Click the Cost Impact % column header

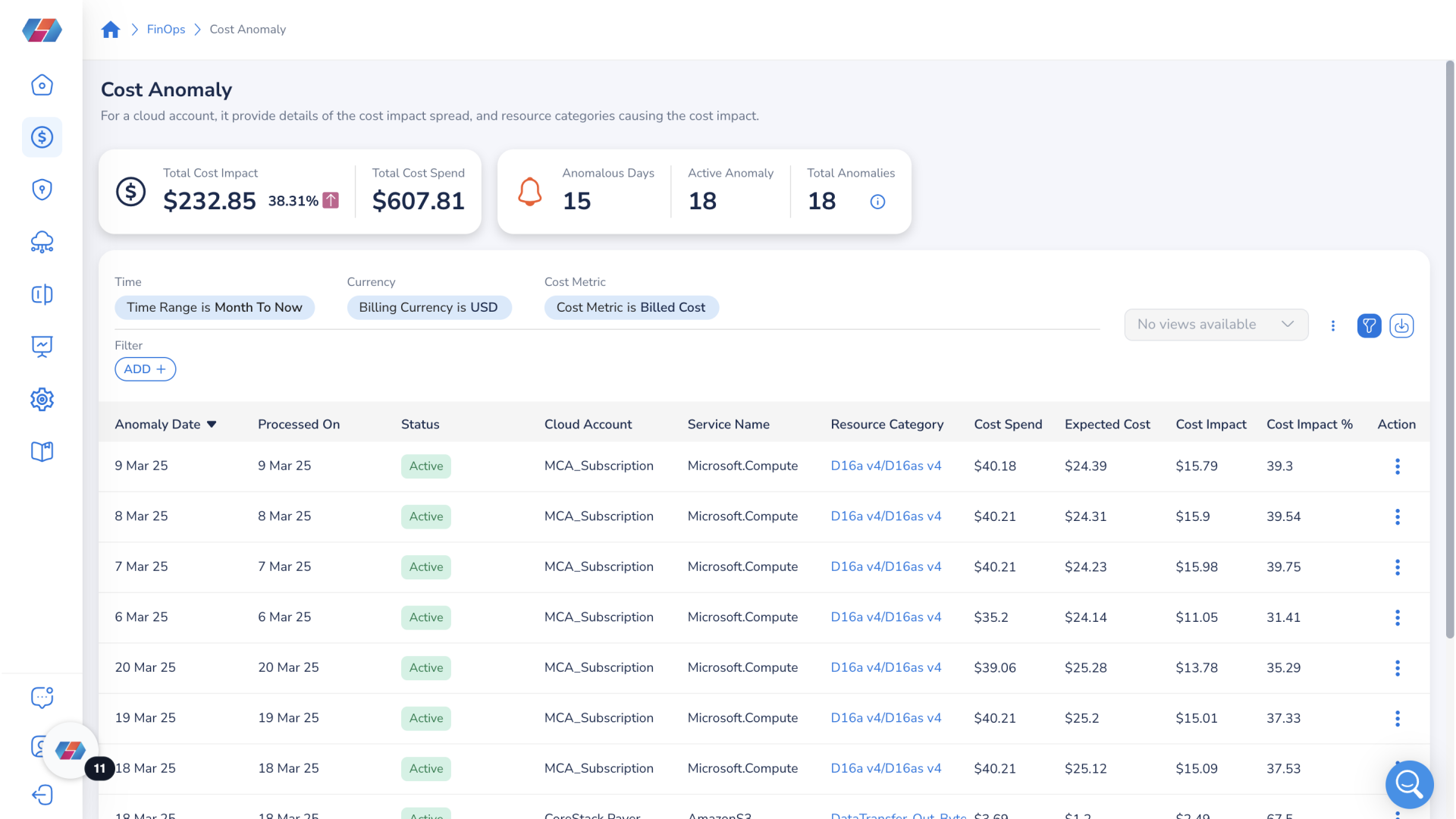[x=1309, y=425]
